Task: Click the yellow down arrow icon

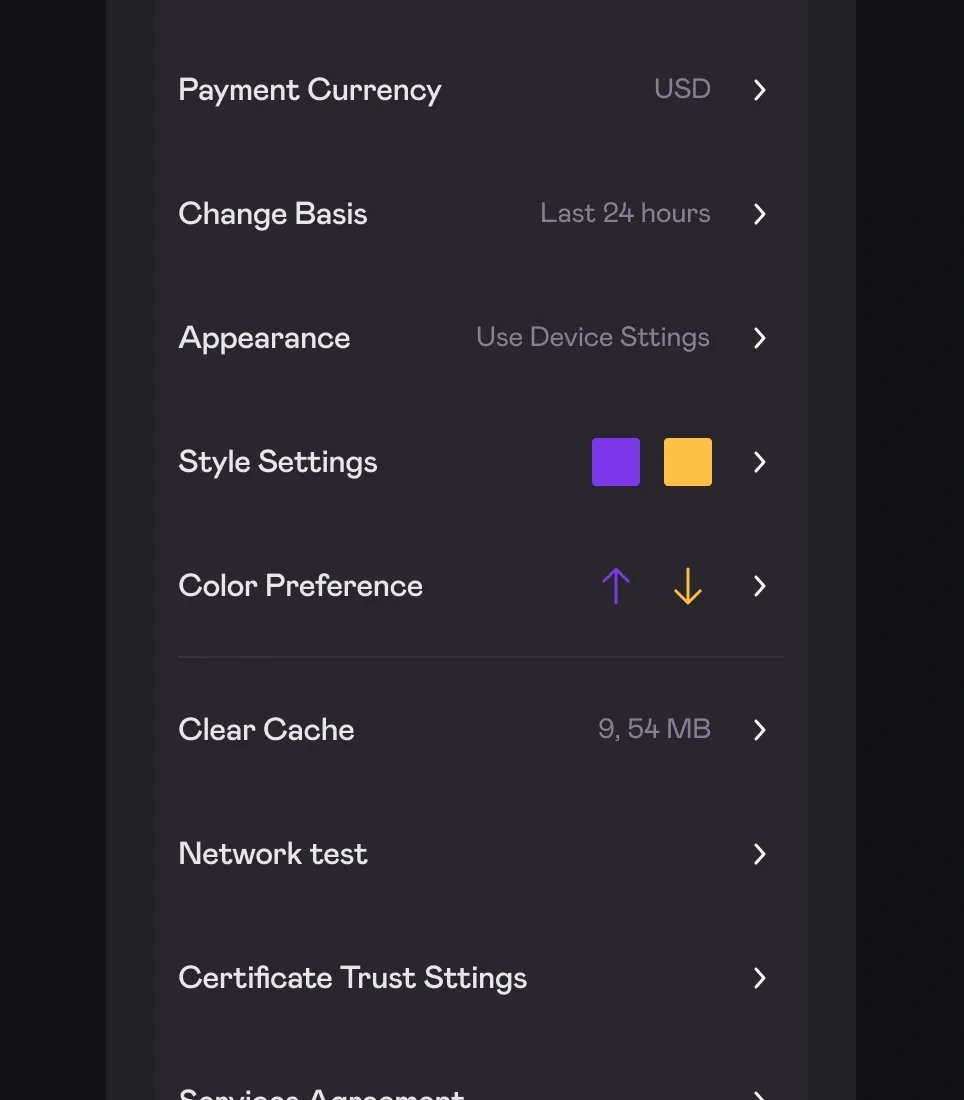Action: [688, 586]
